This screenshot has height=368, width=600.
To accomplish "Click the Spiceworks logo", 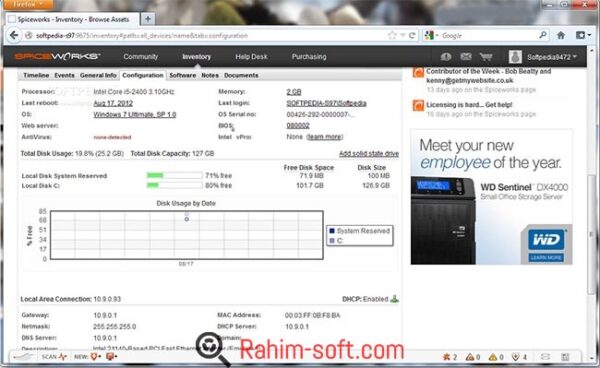I will click(x=57, y=57).
